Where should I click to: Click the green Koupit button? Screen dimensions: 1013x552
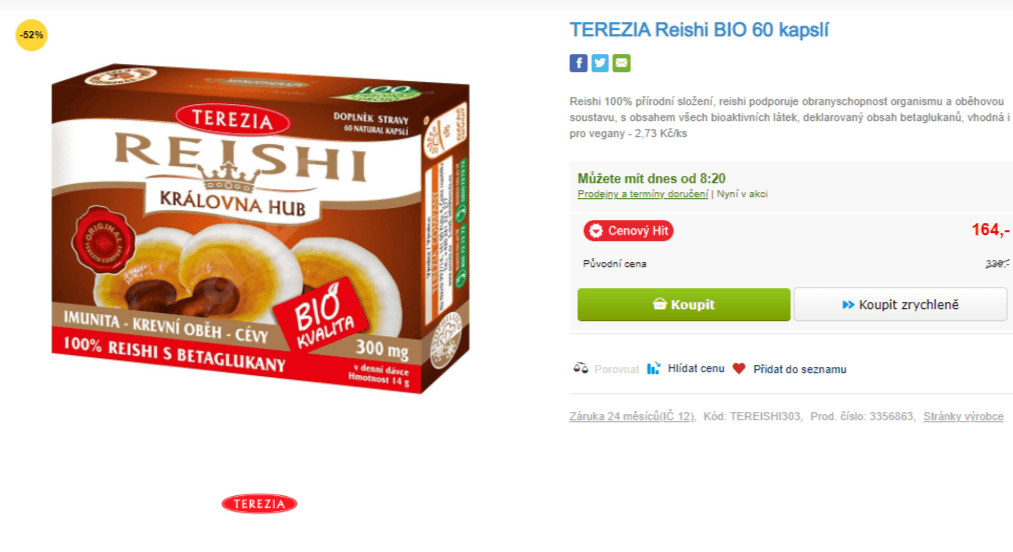coord(684,304)
